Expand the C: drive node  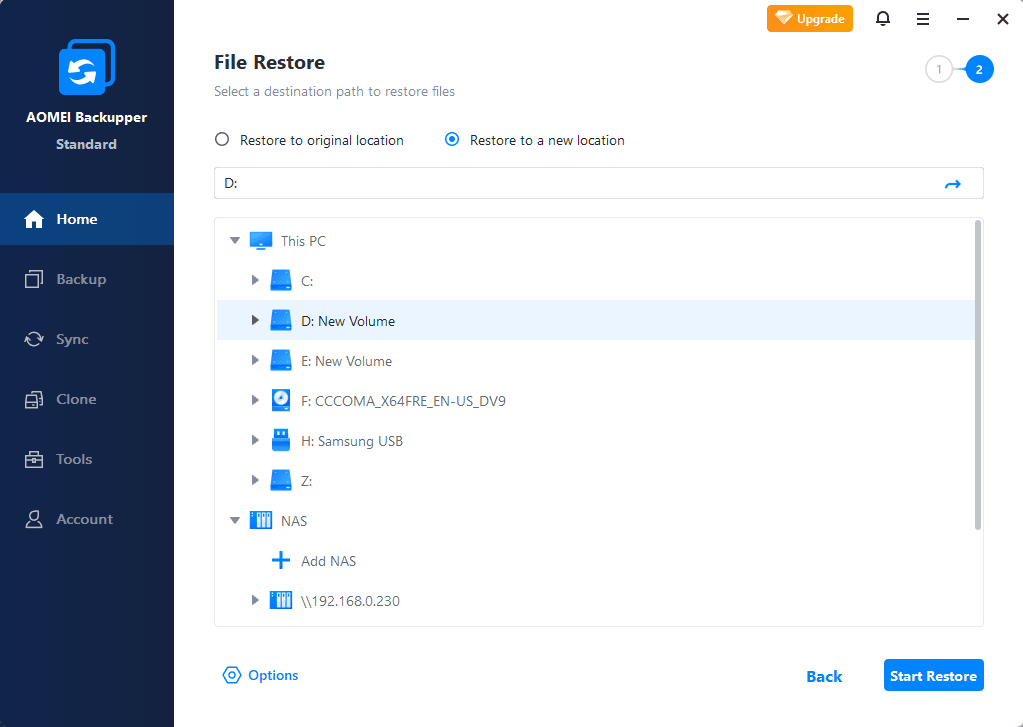pos(256,281)
